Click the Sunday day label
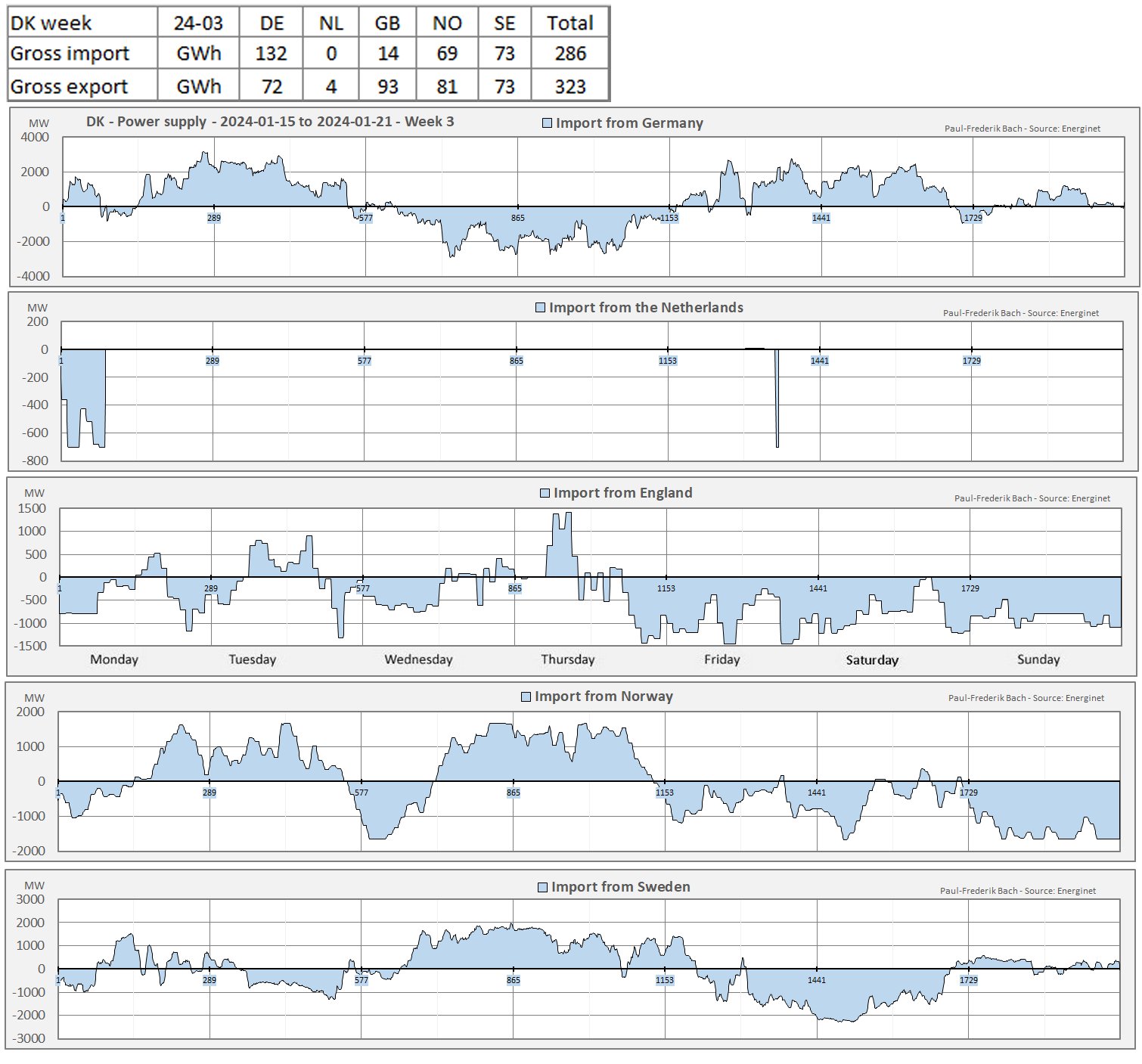This screenshot has height=1064, width=1142. [x=1038, y=659]
